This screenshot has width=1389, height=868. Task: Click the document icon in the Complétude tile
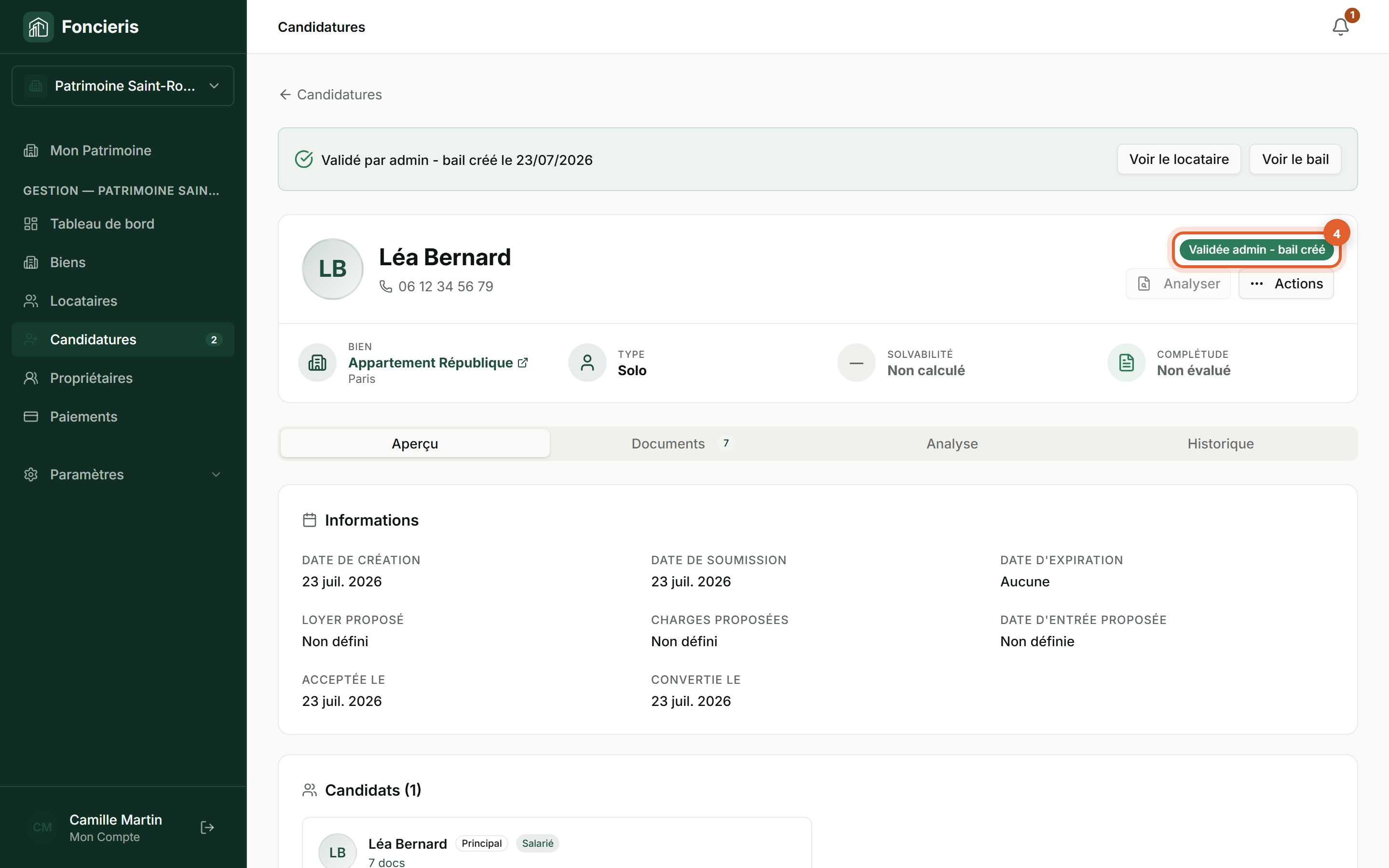click(x=1126, y=363)
